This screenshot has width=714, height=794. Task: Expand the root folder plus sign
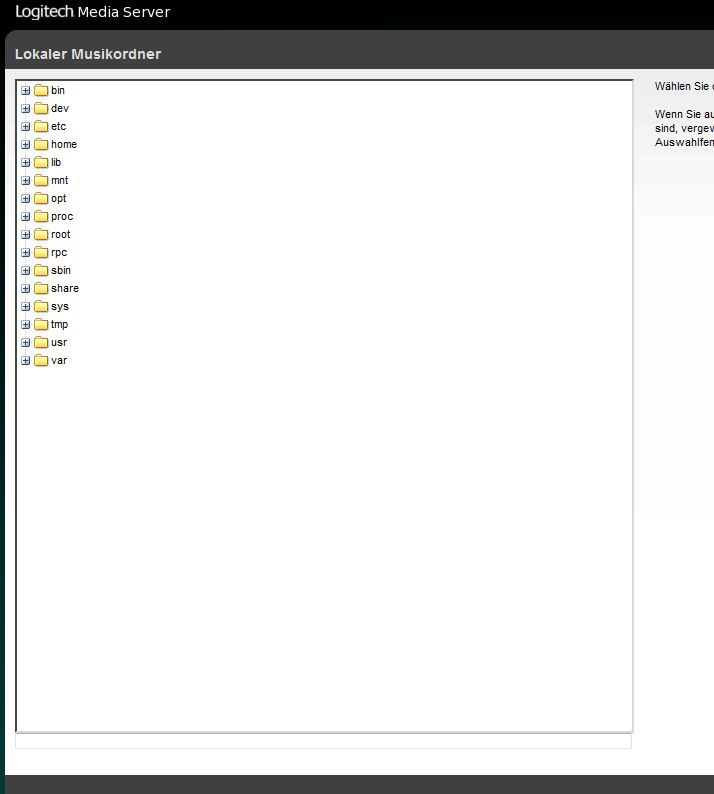pos(26,234)
